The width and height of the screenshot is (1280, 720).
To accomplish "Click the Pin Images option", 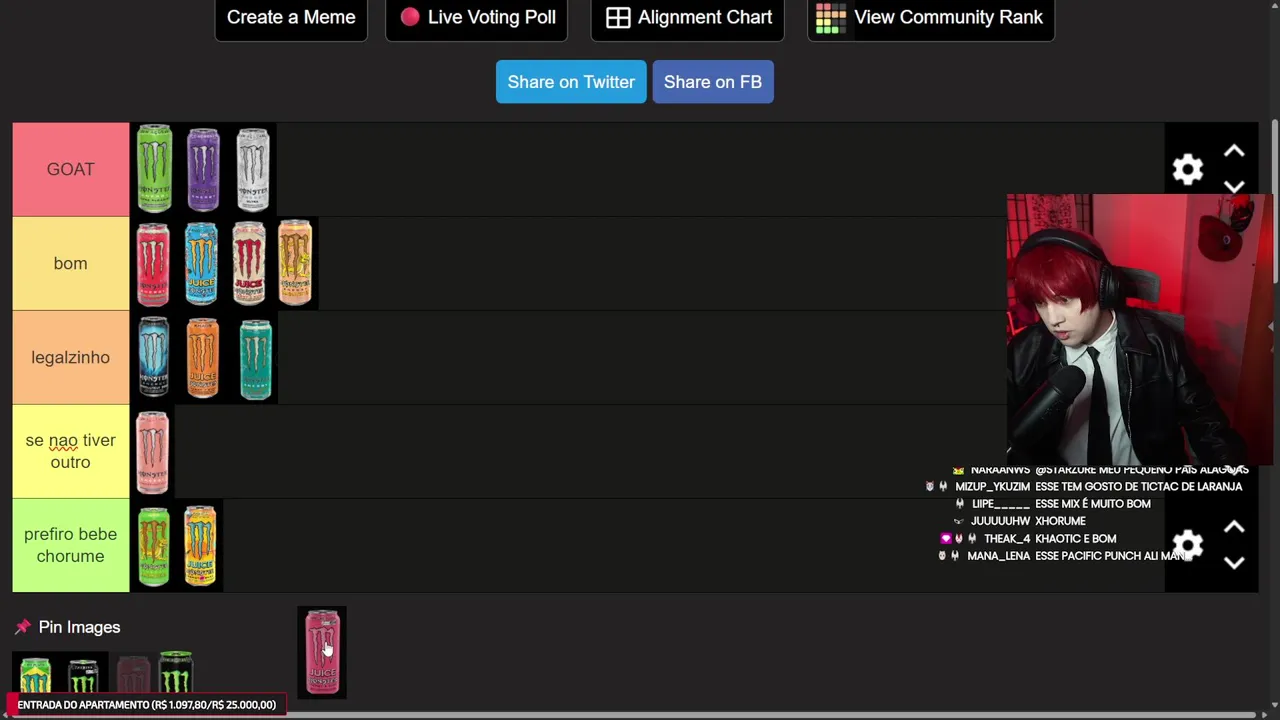I will (67, 627).
